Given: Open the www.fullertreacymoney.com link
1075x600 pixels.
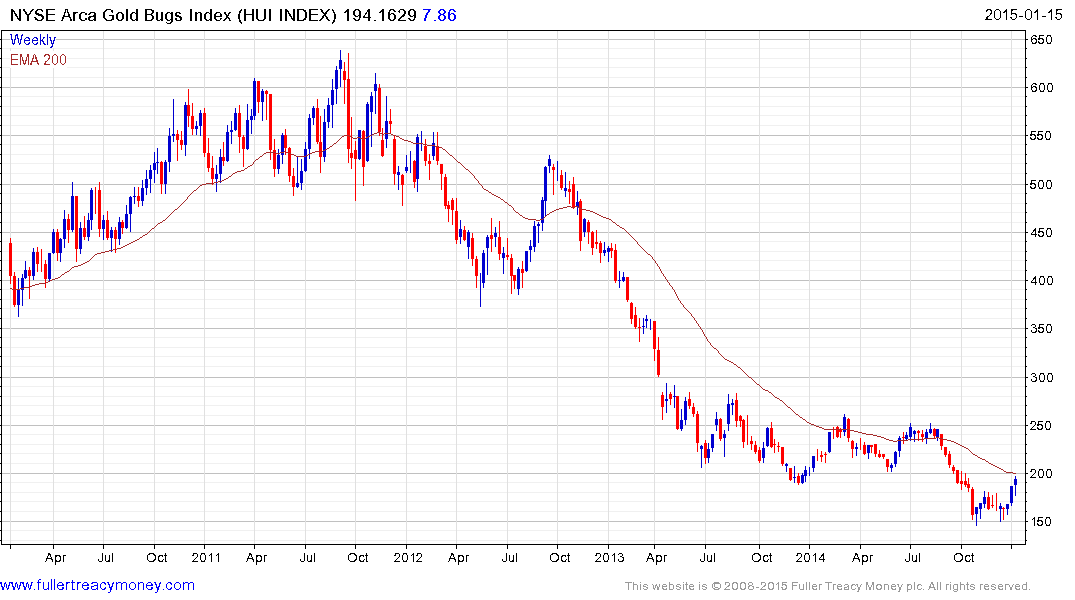Looking at the screenshot, I should coord(97,585).
